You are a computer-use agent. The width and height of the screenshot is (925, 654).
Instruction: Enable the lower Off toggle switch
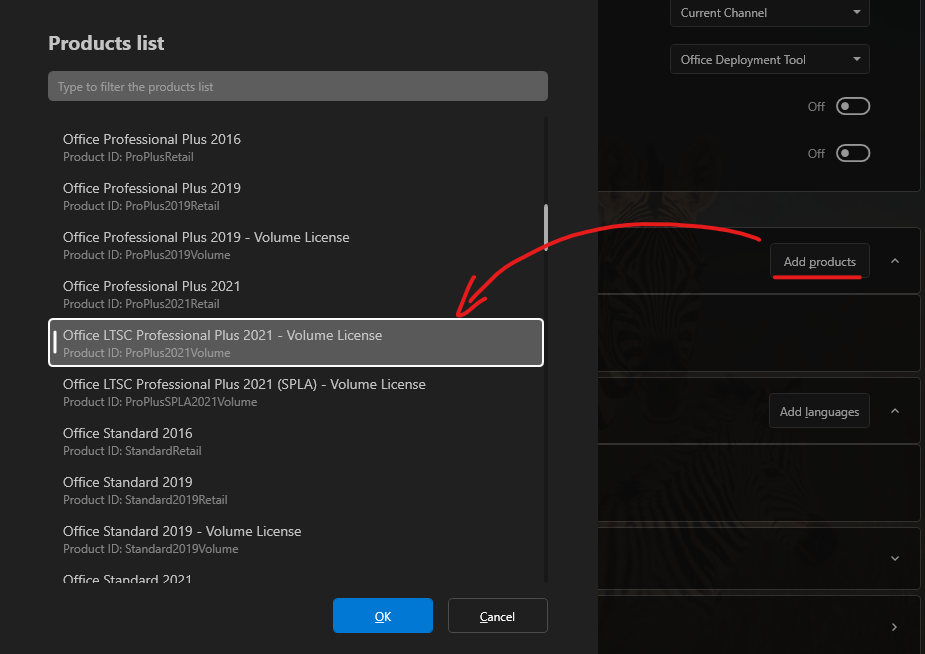853,153
